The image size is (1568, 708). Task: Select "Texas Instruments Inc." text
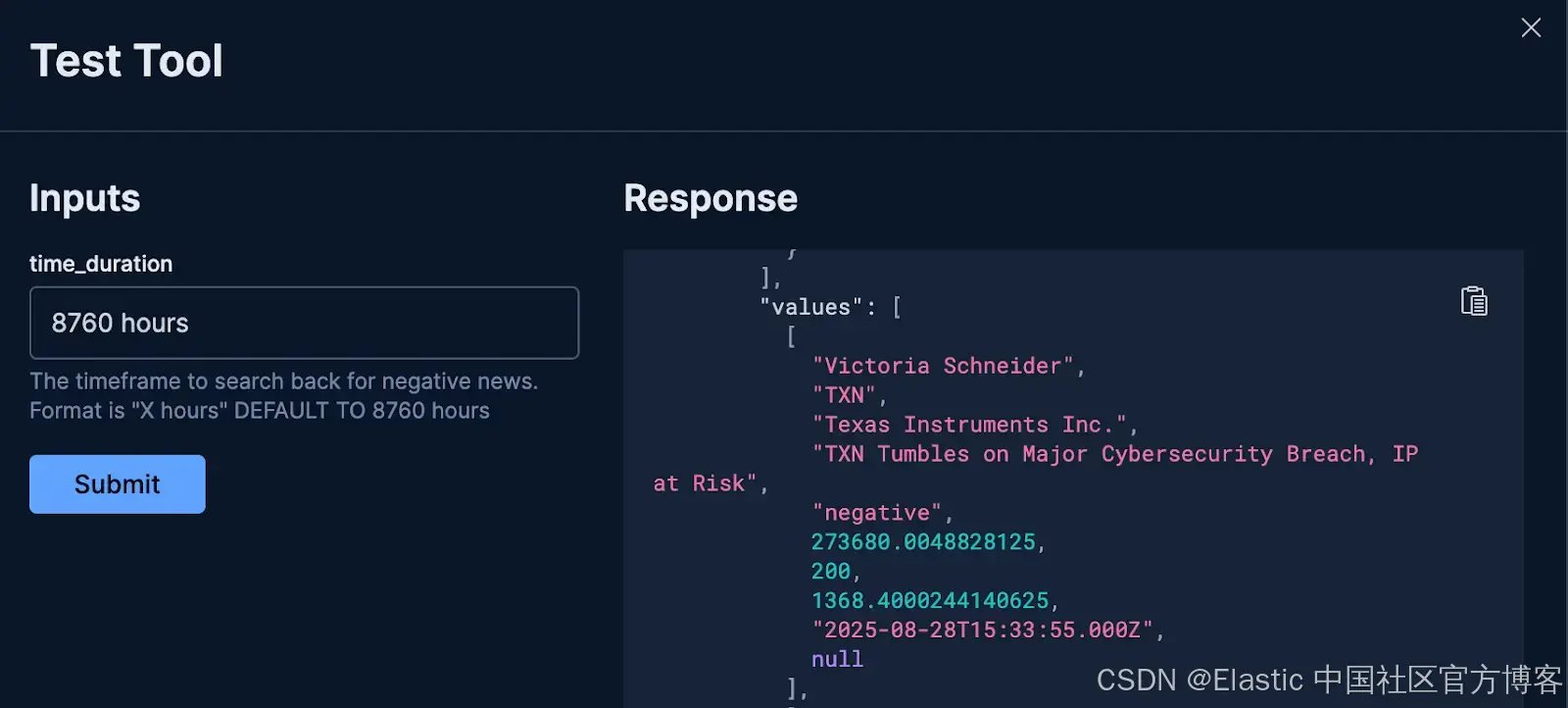[x=969, y=425]
